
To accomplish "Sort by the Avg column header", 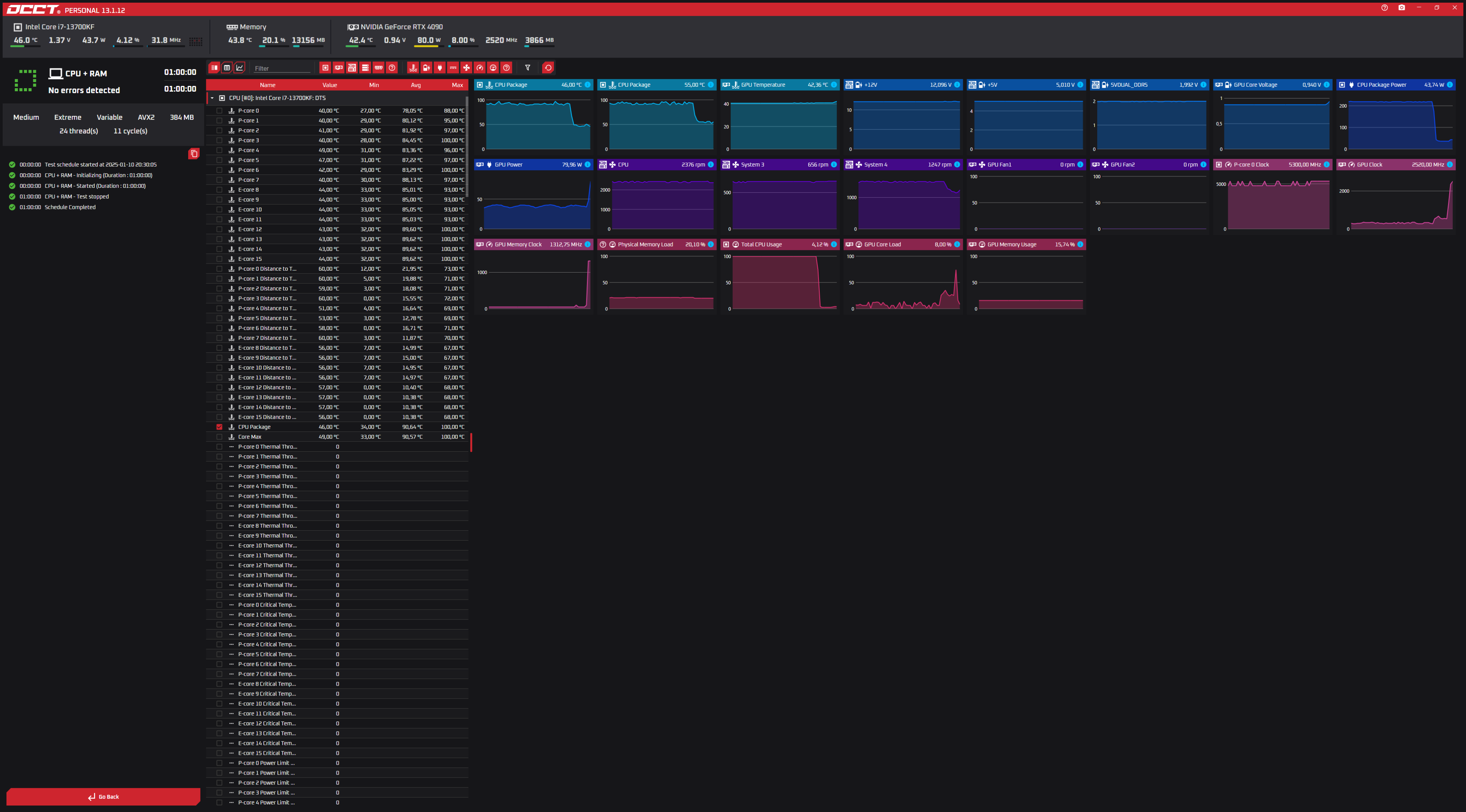I will point(415,85).
